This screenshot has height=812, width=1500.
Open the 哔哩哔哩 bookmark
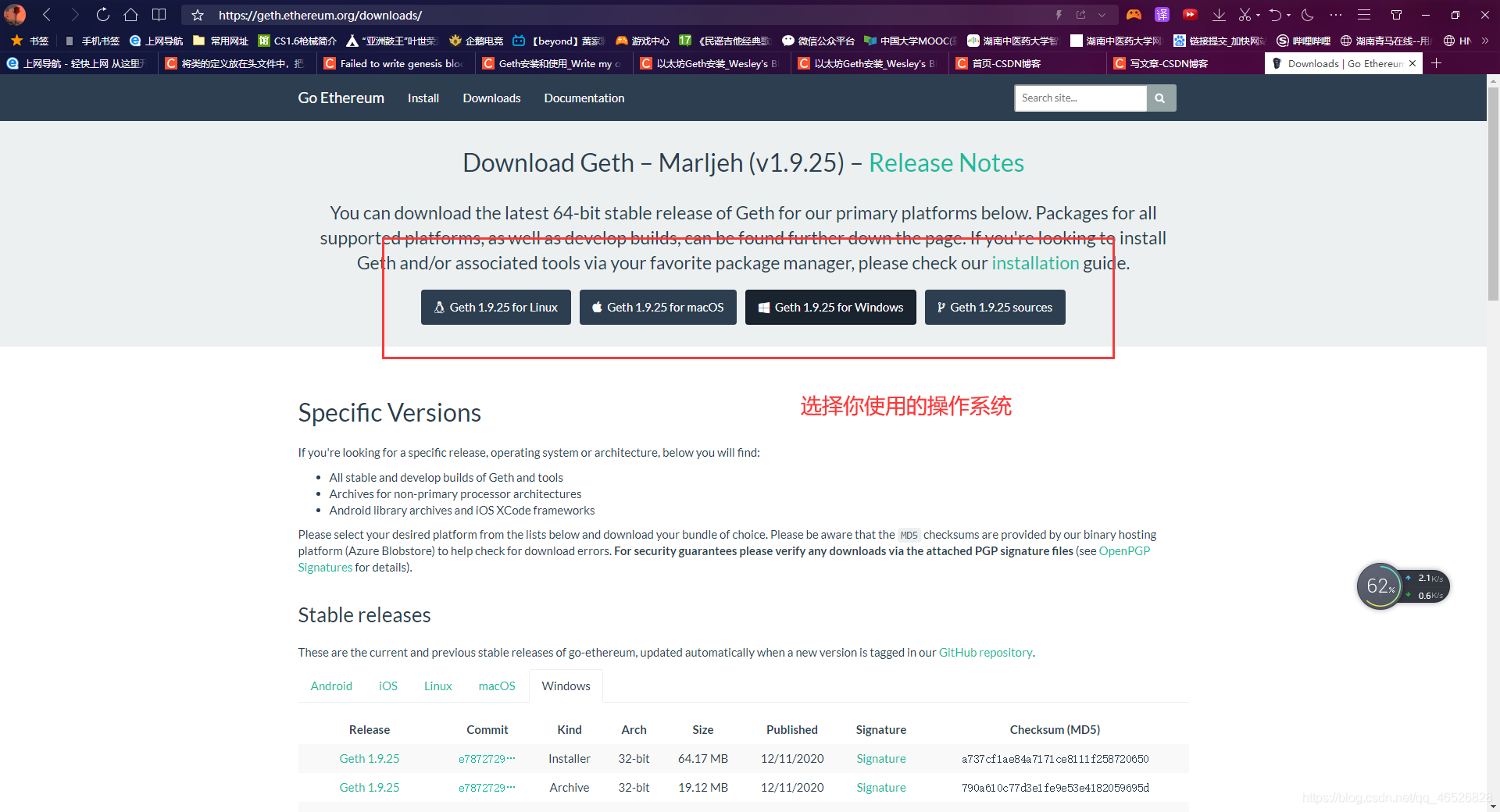(x=1303, y=41)
